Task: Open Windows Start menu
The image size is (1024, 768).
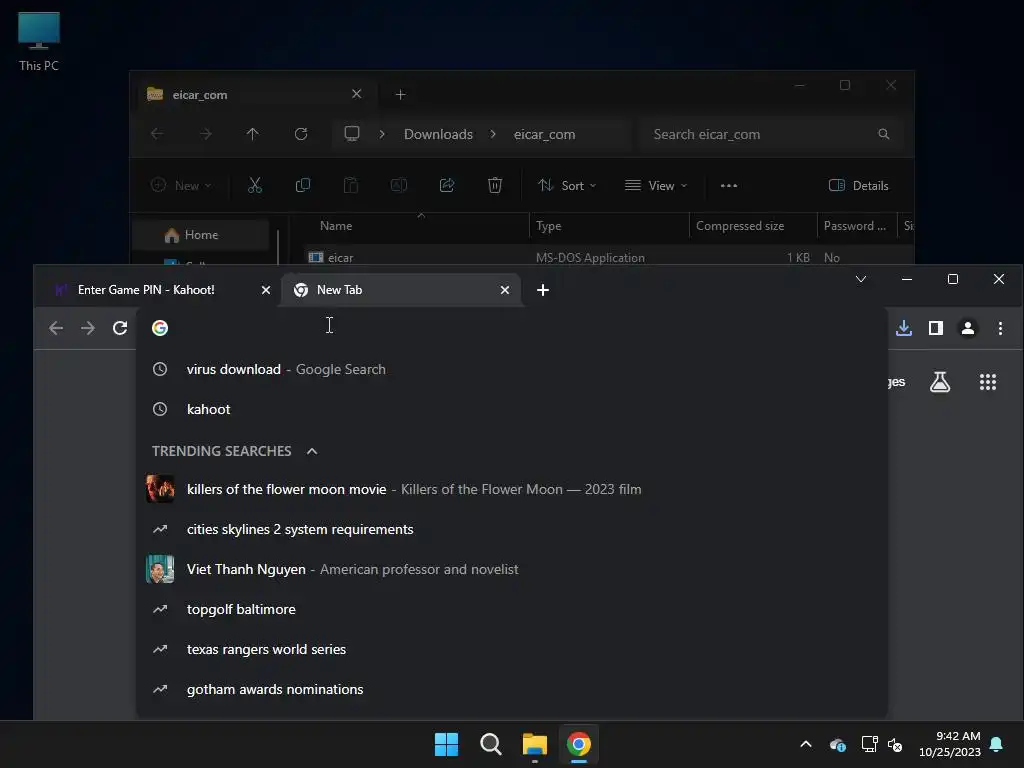Action: tap(447, 744)
